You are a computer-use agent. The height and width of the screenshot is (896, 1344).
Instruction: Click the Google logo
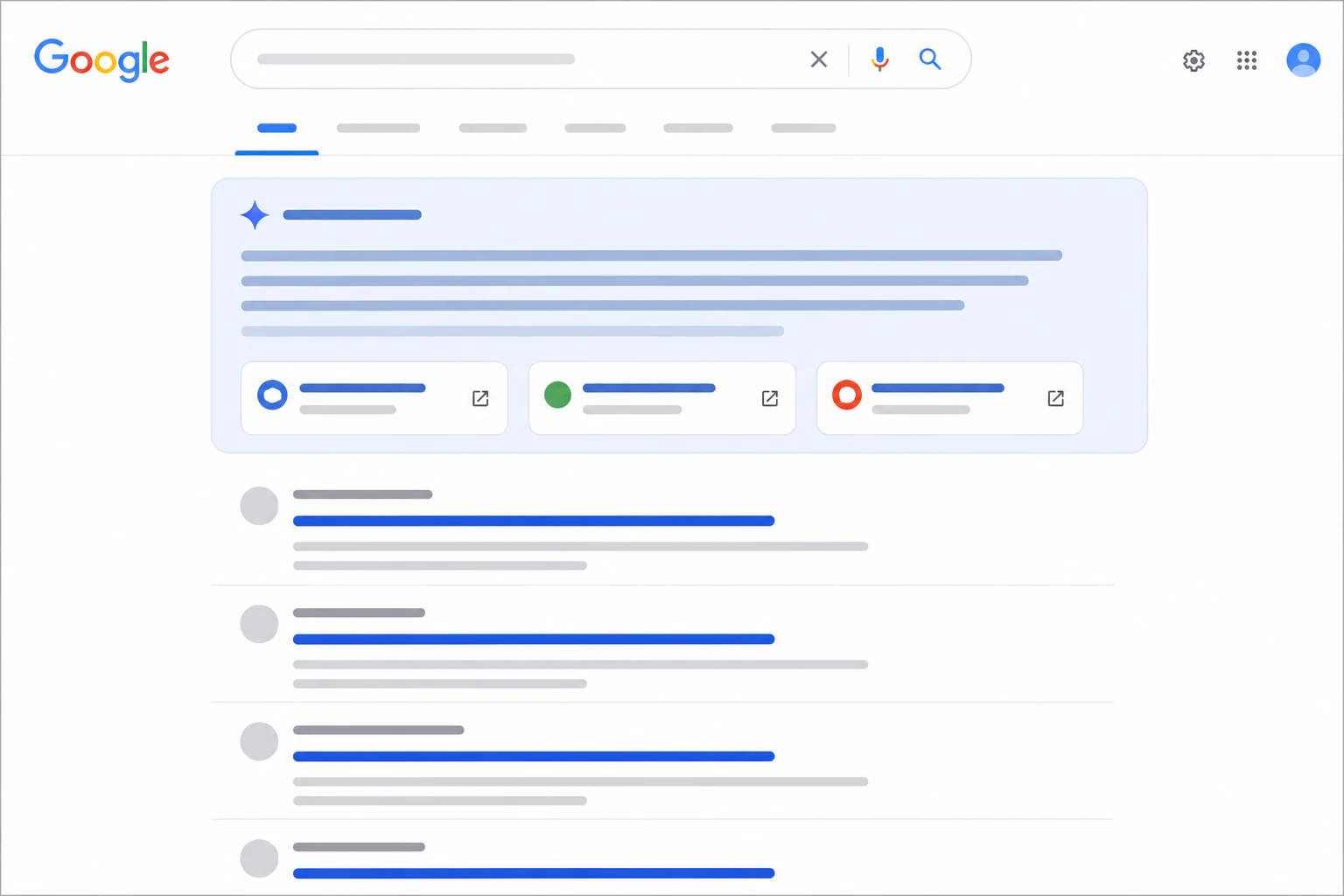(101, 59)
